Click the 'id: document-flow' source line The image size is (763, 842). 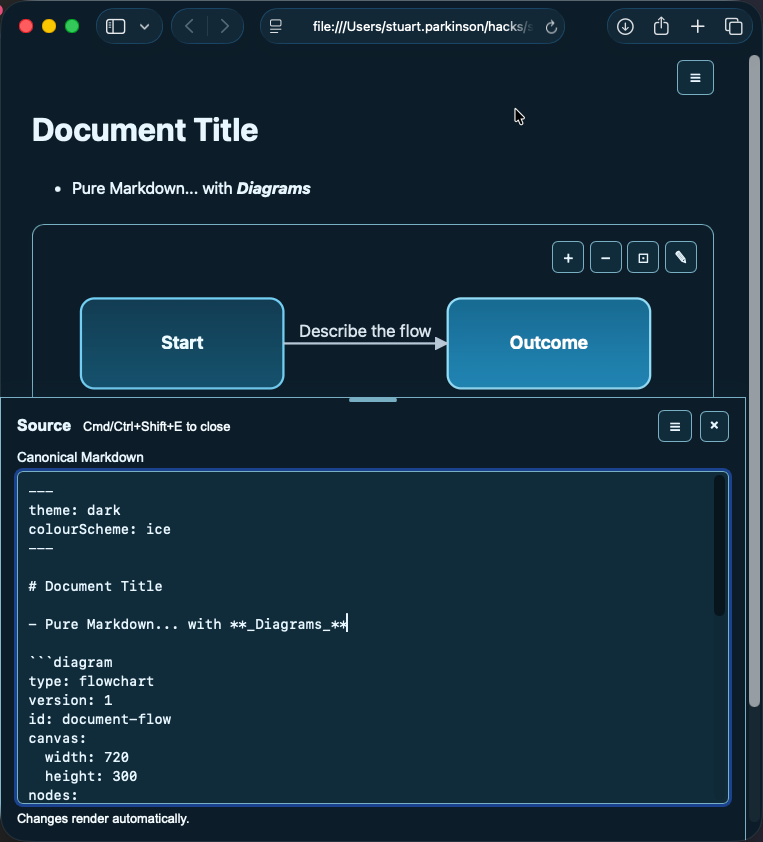click(x=100, y=720)
